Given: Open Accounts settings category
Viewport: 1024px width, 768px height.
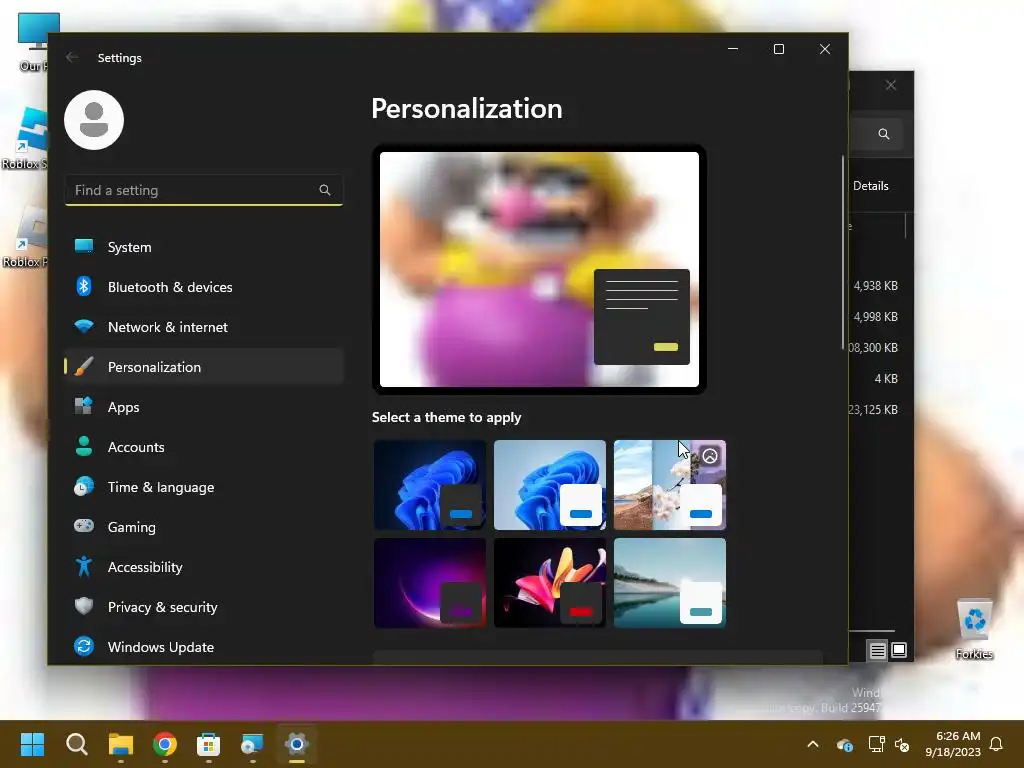Looking at the screenshot, I should (x=204, y=447).
